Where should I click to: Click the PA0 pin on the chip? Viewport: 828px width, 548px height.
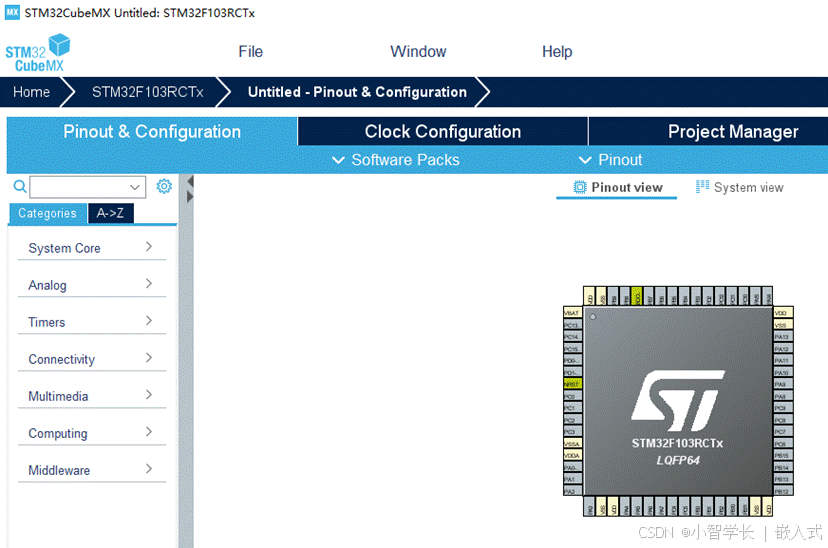pos(572,467)
